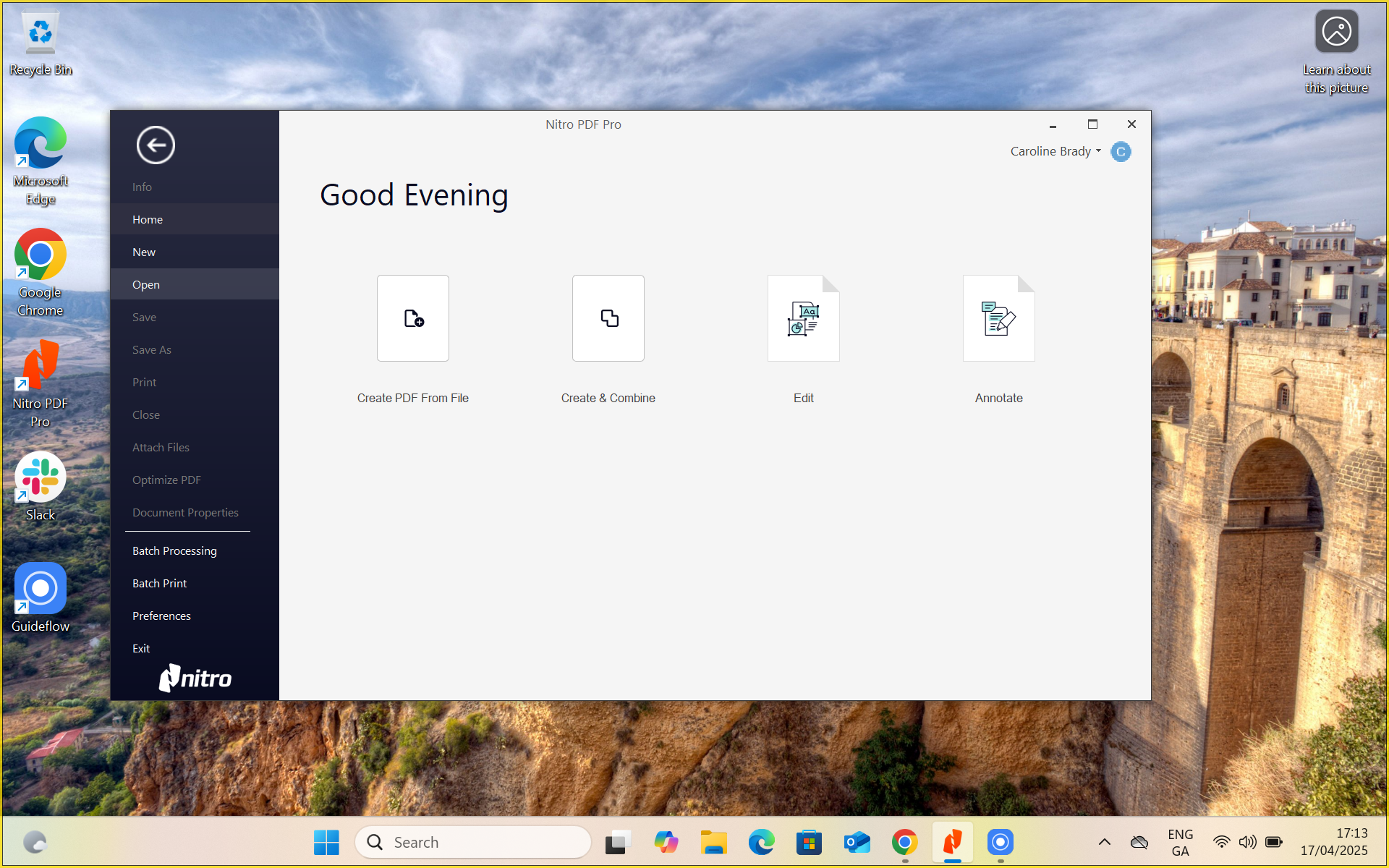Open Document Properties from the sidebar

click(x=195, y=512)
